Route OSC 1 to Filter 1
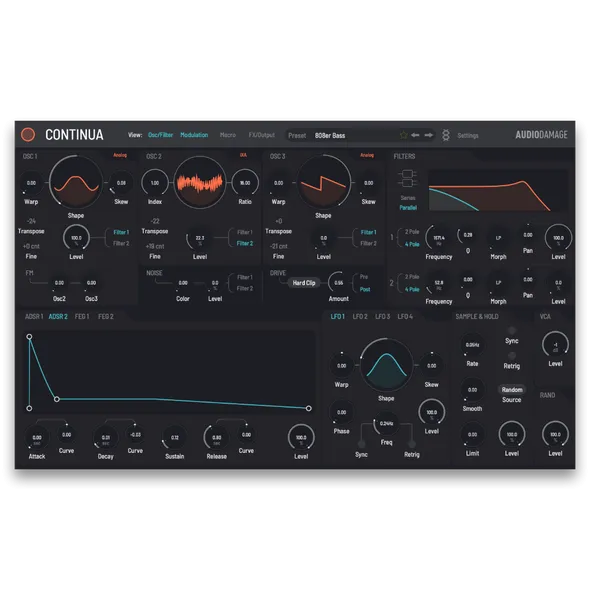590x590 pixels. coord(121,233)
